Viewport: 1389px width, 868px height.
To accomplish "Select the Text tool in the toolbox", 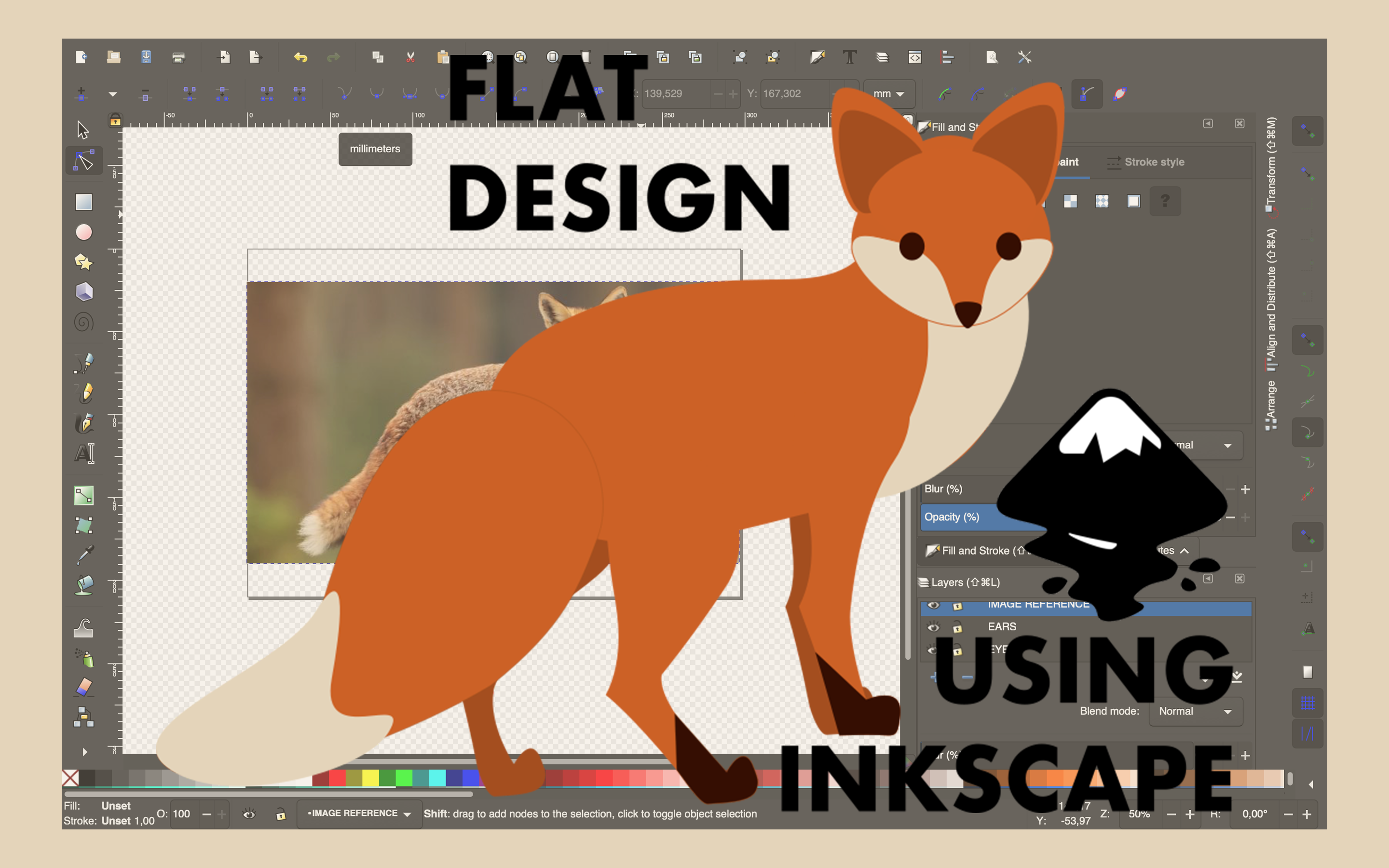I will click(x=84, y=453).
